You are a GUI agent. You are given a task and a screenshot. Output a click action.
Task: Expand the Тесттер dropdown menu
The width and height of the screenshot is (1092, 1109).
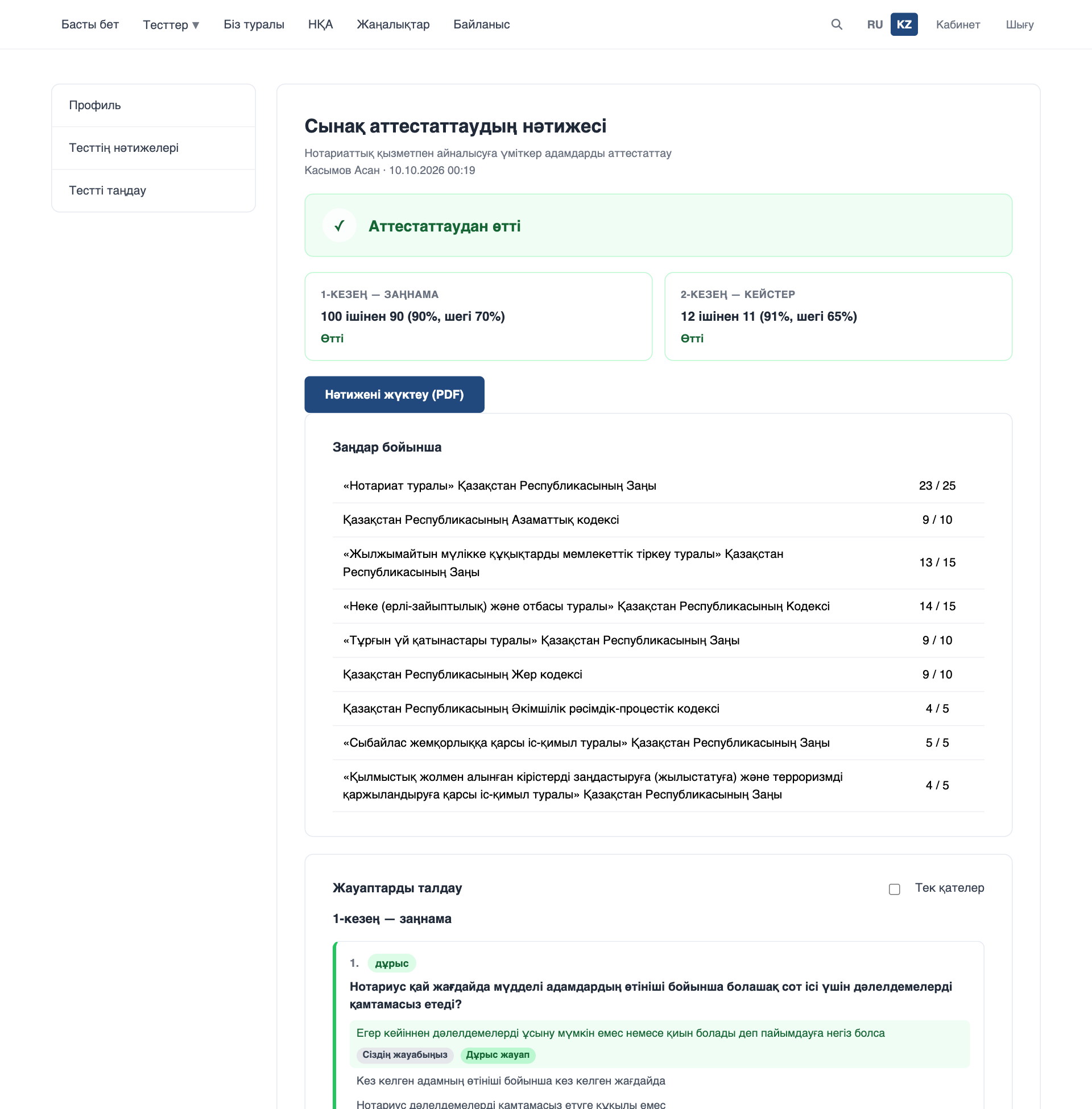coord(171,24)
